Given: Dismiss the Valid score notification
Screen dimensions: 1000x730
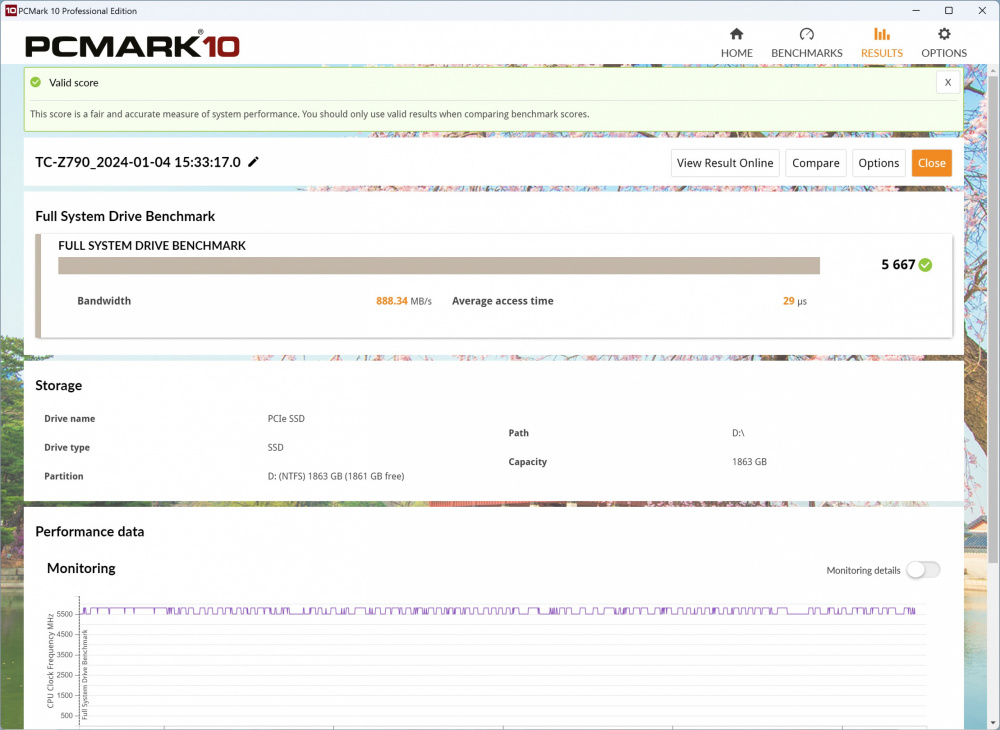Looking at the screenshot, I should pyautogui.click(x=948, y=82).
